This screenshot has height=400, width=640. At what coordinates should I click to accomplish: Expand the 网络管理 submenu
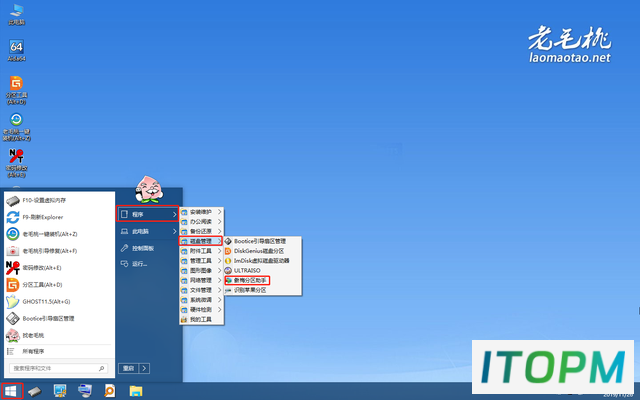202,280
